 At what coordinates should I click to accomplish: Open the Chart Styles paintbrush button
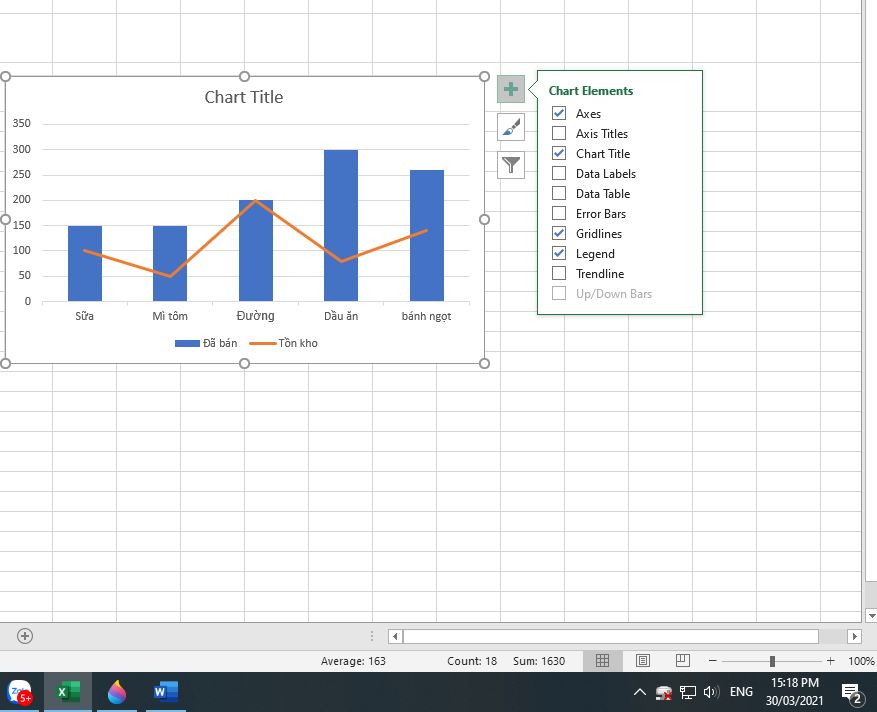[511, 127]
